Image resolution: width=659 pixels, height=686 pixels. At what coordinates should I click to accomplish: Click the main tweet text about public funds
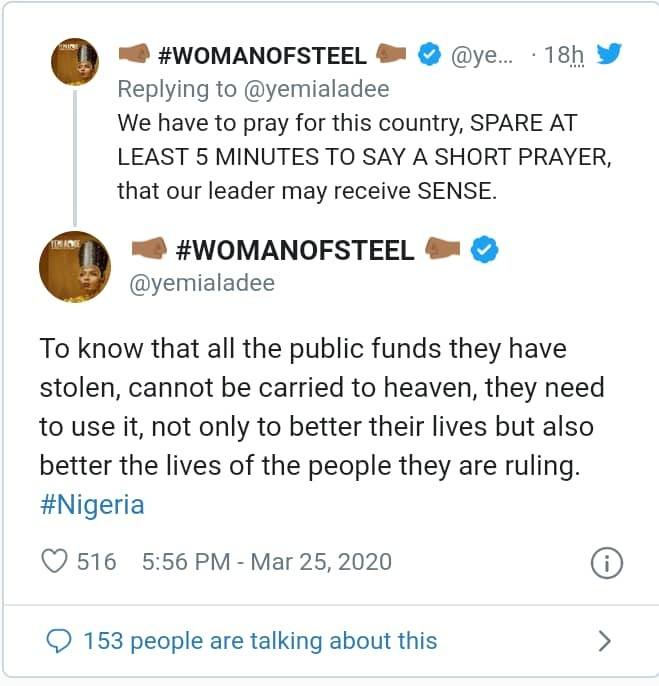pyautogui.click(x=320, y=407)
